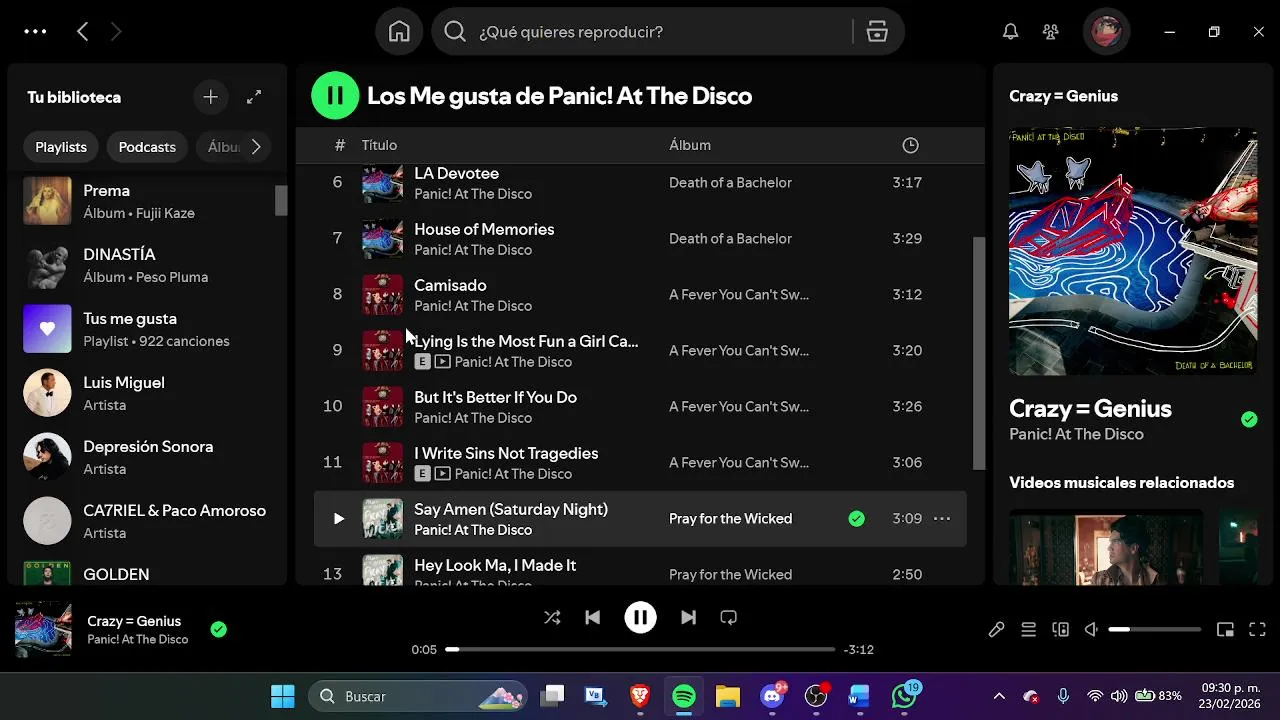The width and height of the screenshot is (1280, 720).
Task: Expand Tu biblioteca to full view
Action: (254, 97)
